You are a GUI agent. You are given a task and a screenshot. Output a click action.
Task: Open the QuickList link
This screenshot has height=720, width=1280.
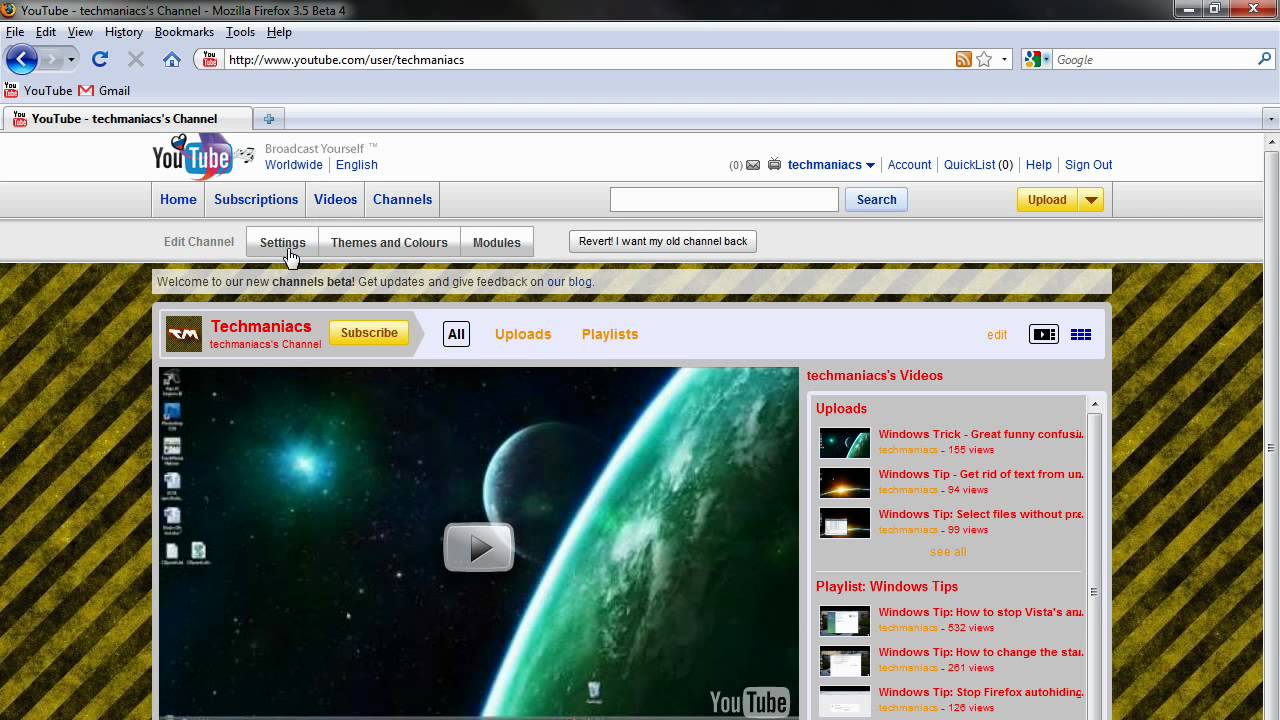[x=978, y=165]
